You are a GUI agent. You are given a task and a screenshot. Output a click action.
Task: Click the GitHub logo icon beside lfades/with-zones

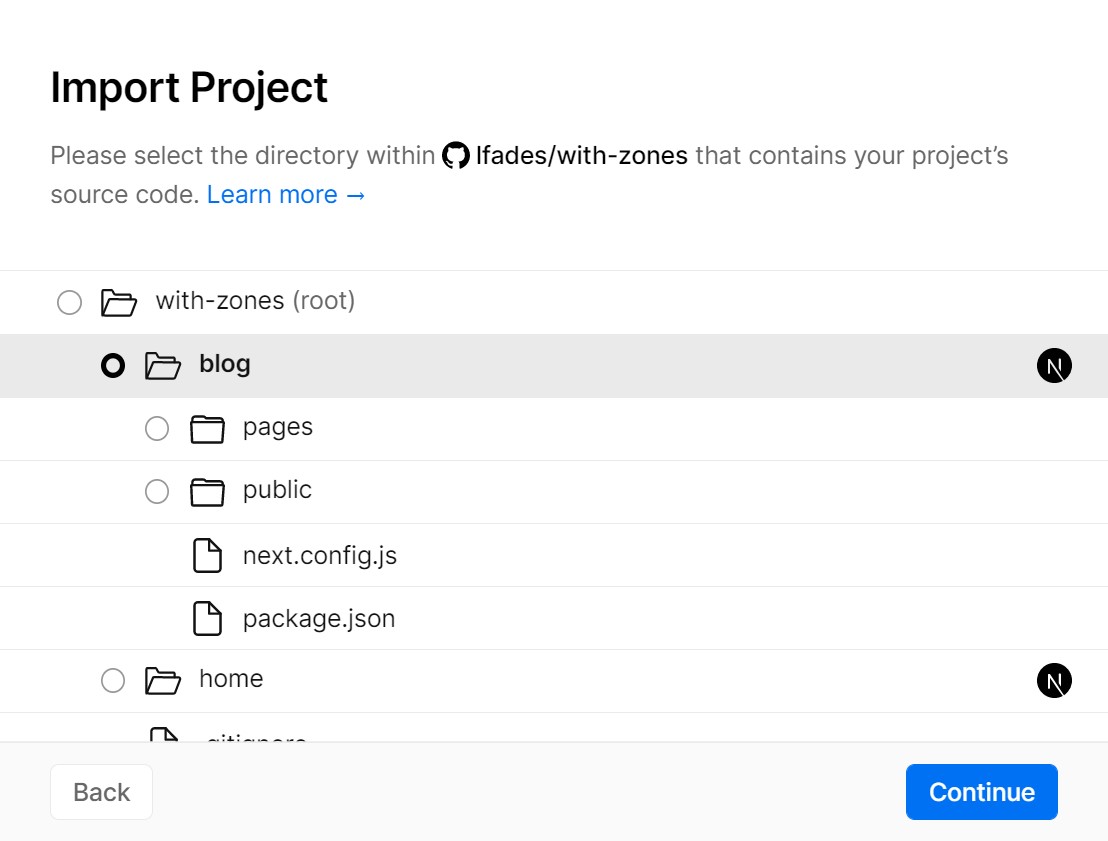456,156
